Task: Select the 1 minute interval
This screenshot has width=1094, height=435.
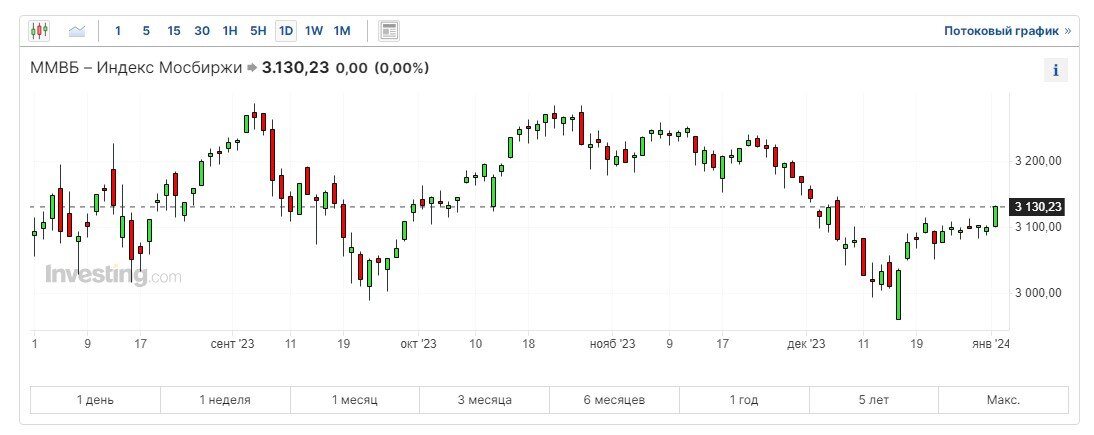Action: 118,31
